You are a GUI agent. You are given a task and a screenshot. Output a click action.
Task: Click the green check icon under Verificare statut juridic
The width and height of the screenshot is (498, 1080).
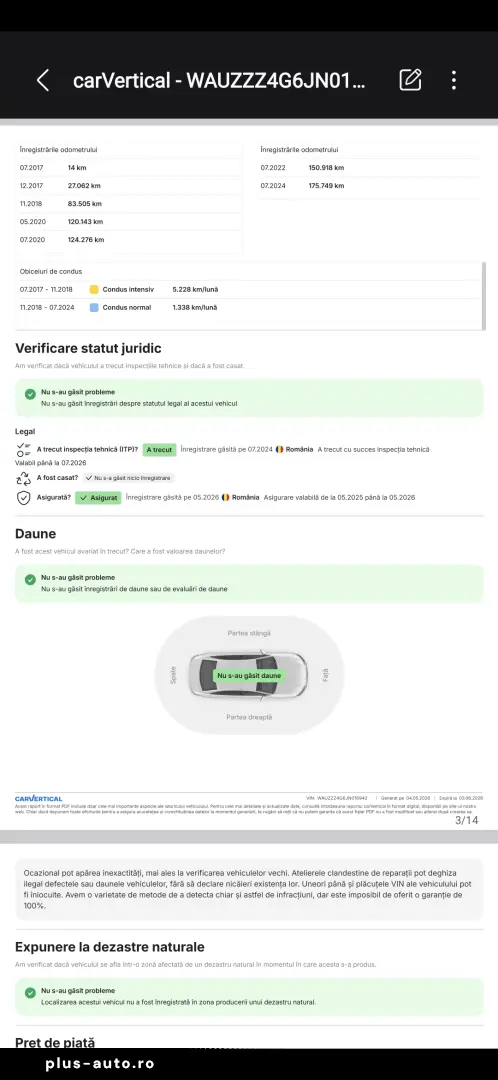[30, 395]
